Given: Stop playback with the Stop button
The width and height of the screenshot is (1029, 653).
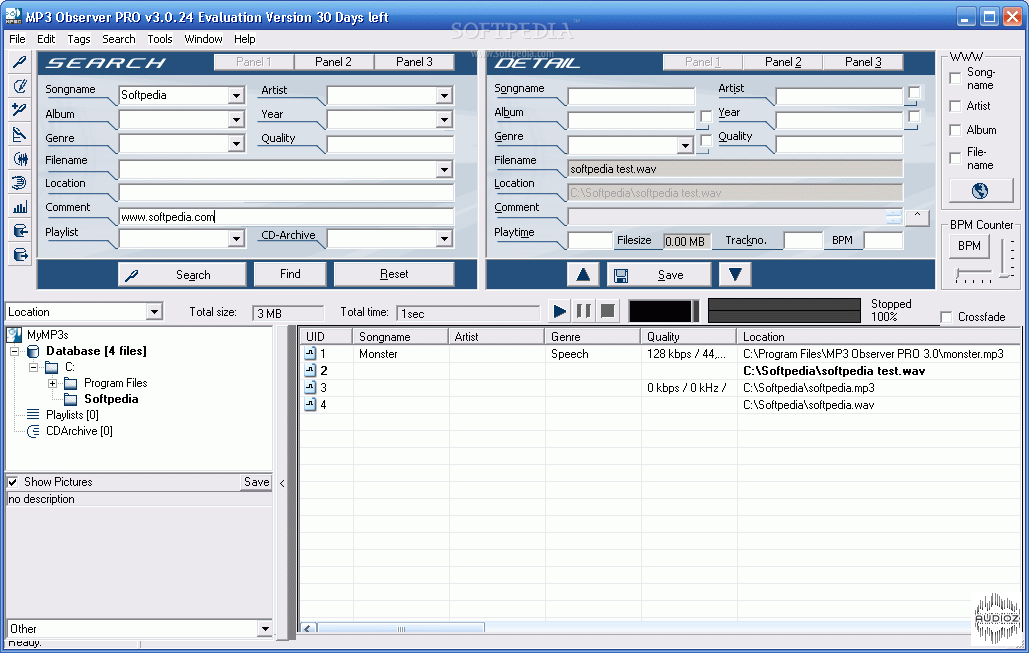Looking at the screenshot, I should pyautogui.click(x=608, y=311).
